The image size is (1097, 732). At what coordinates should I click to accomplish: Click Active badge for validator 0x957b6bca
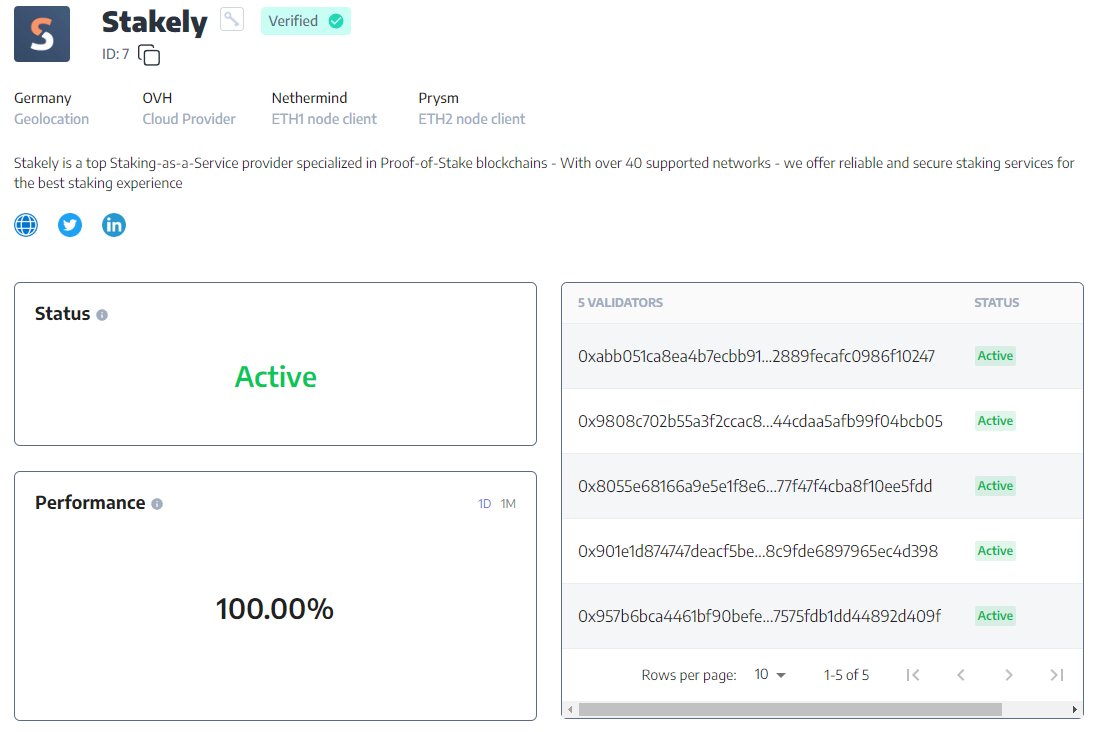point(995,616)
